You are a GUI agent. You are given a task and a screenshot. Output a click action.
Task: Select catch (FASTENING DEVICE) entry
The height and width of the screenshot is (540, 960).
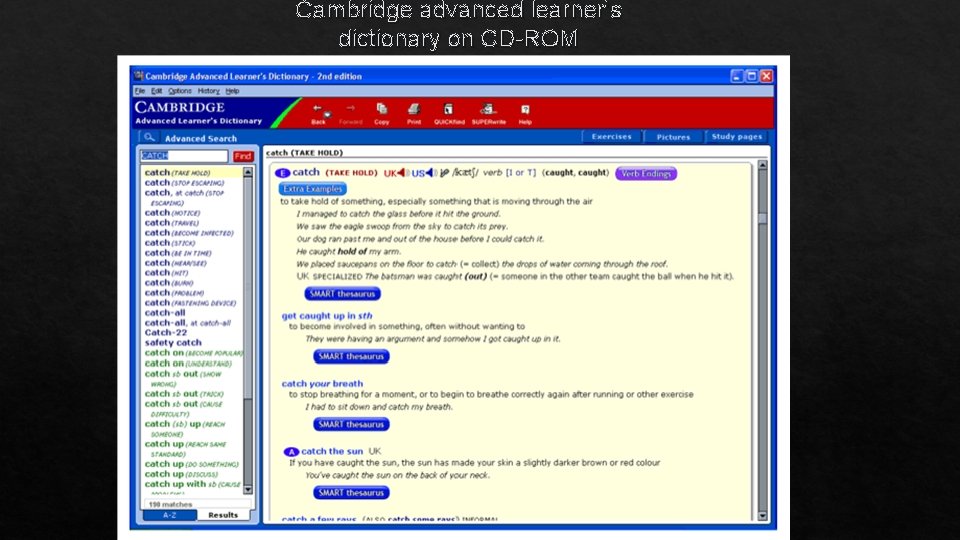coord(190,303)
